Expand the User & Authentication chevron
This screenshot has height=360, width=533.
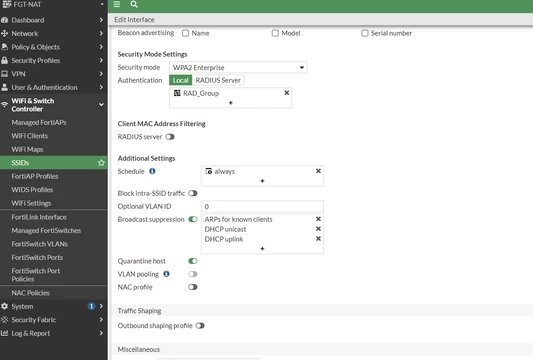pyautogui.click(x=101, y=87)
